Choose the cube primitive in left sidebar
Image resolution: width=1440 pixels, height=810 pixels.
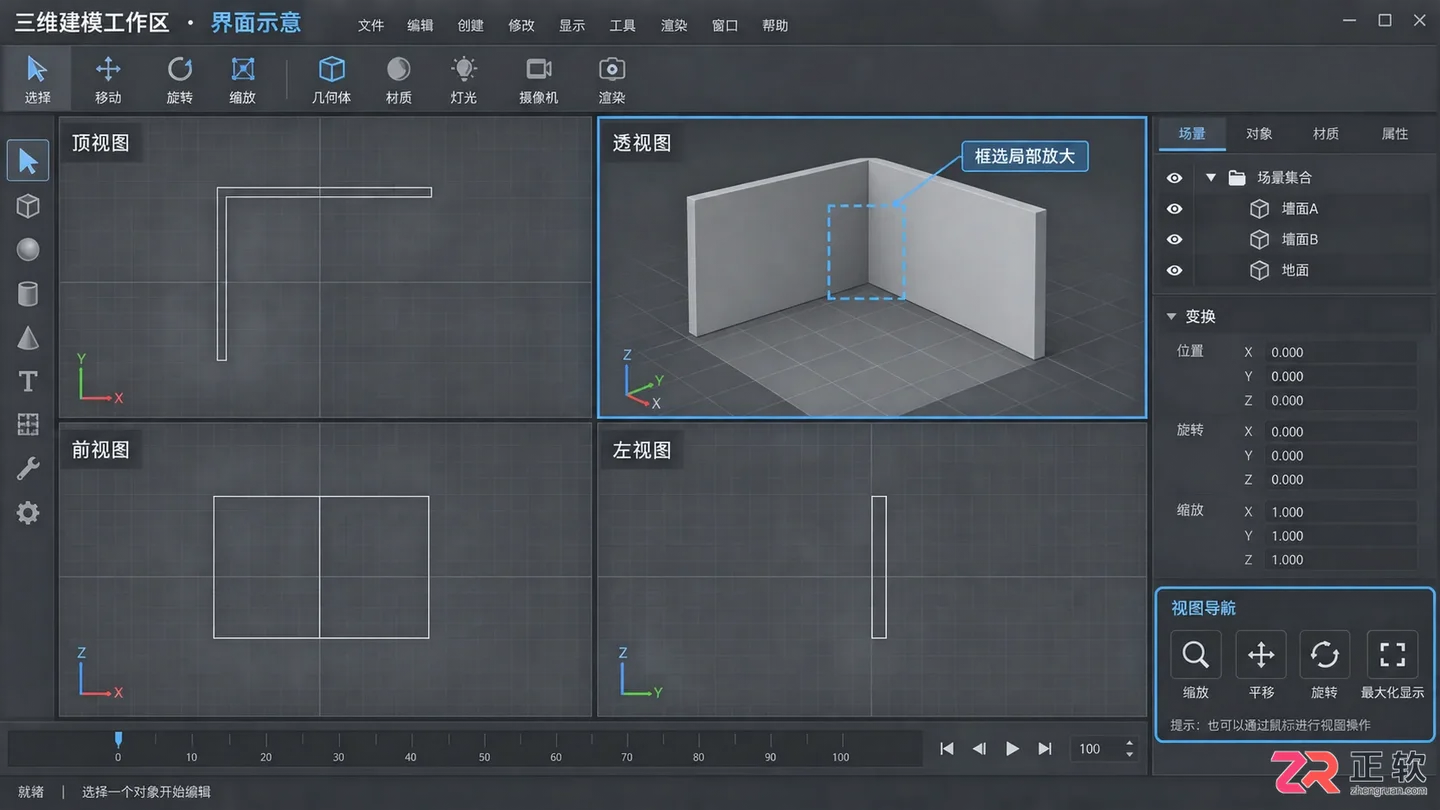click(28, 206)
